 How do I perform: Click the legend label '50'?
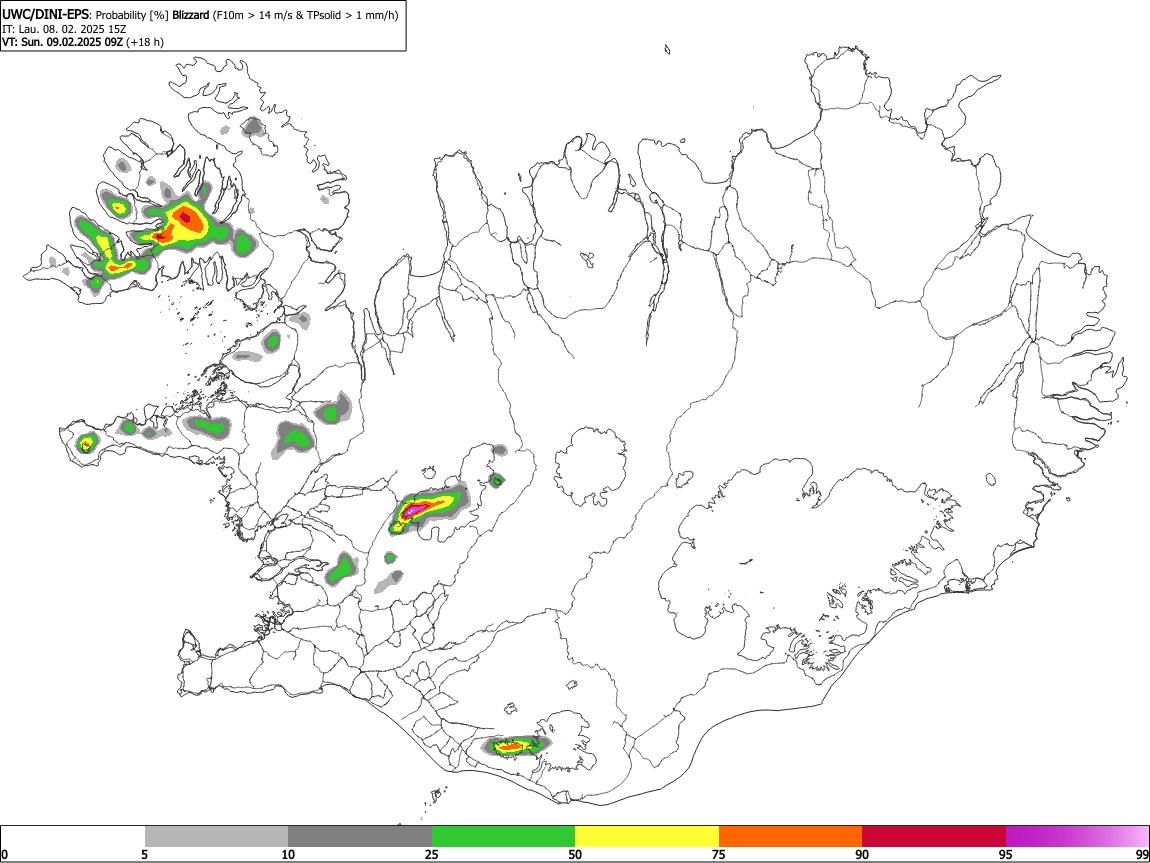(x=575, y=854)
